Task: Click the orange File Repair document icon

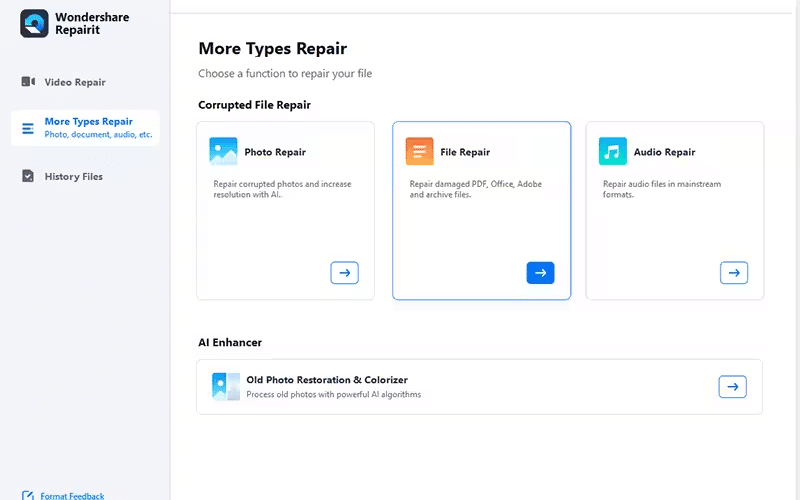Action: coord(419,151)
